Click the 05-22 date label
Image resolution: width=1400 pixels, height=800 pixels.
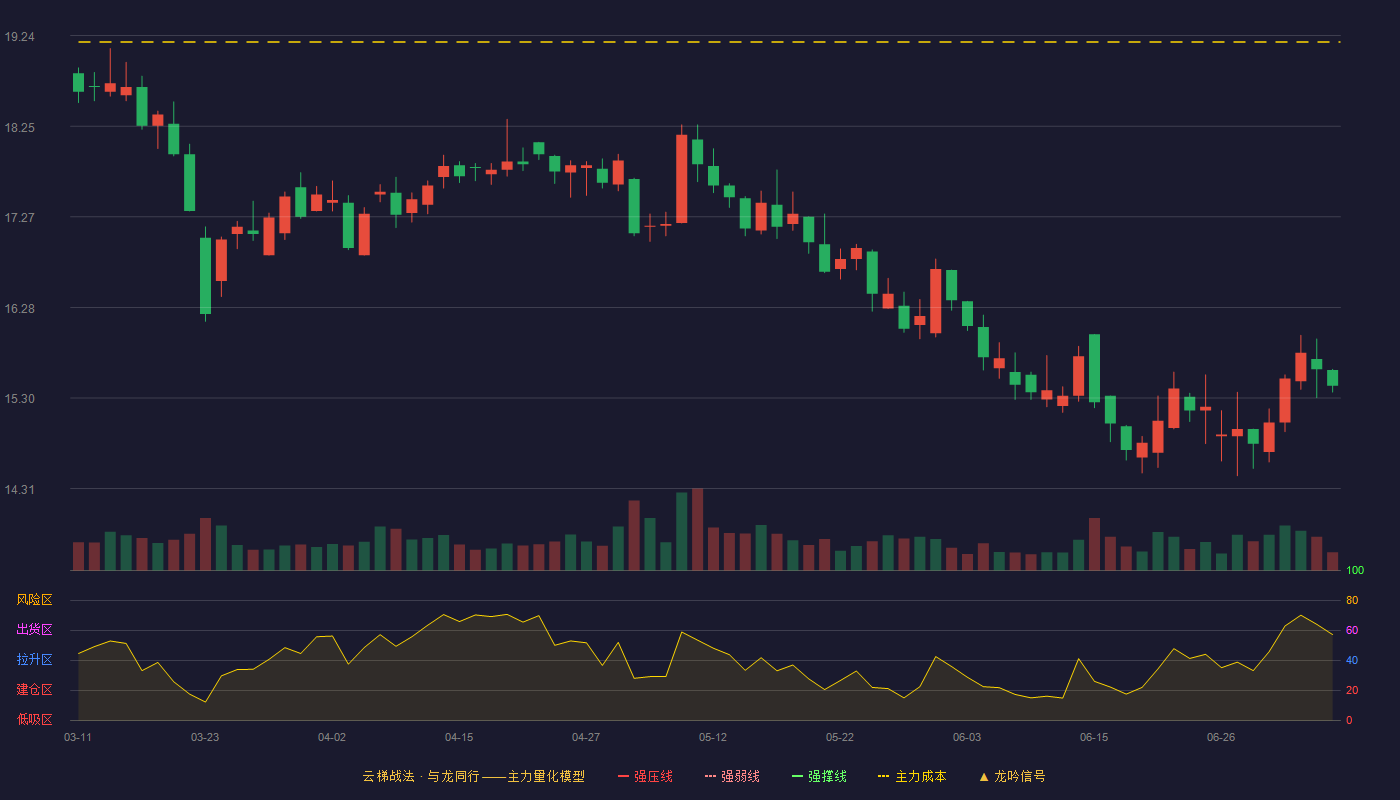(840, 737)
